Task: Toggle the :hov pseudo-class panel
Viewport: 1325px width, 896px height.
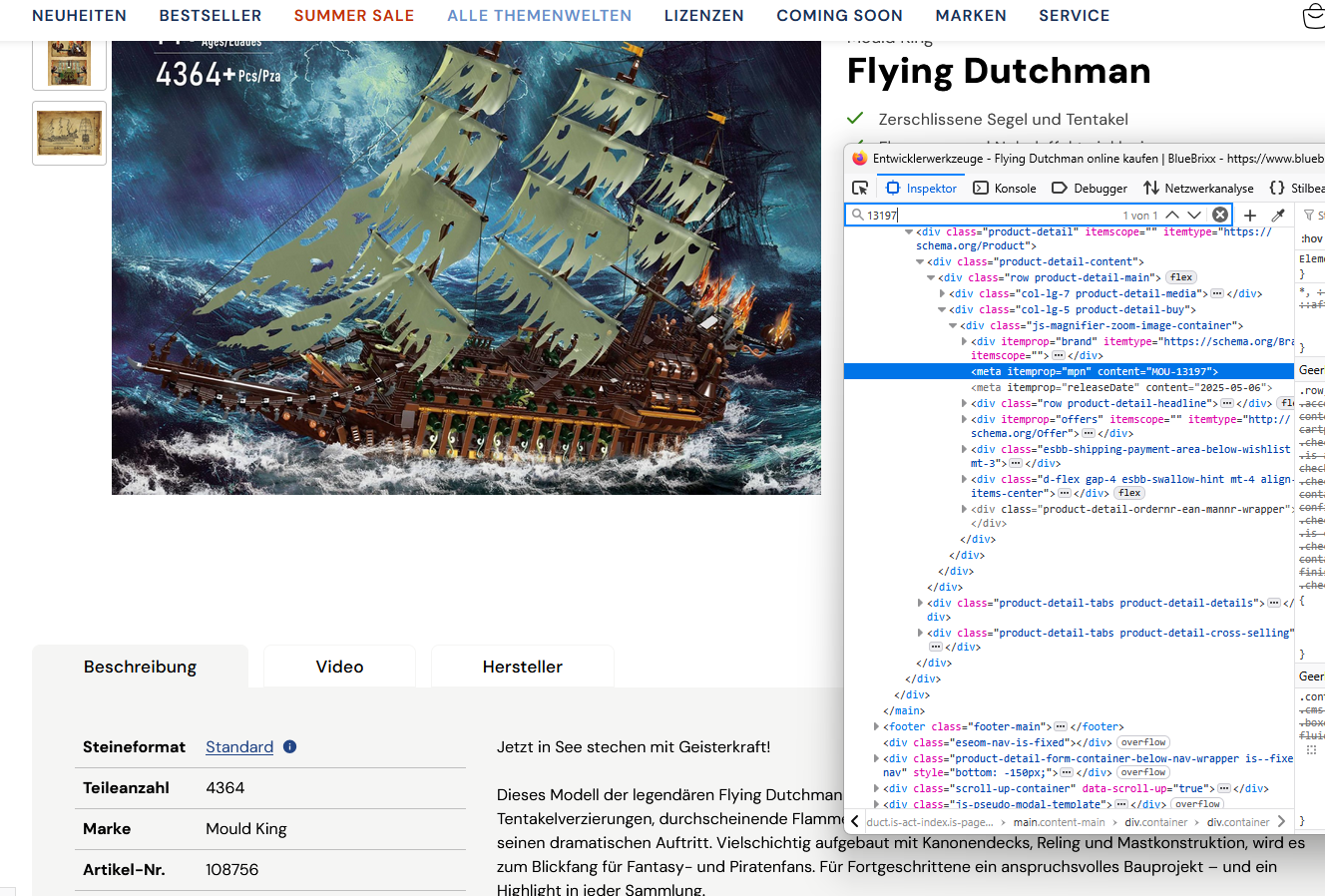Action: tap(1311, 238)
